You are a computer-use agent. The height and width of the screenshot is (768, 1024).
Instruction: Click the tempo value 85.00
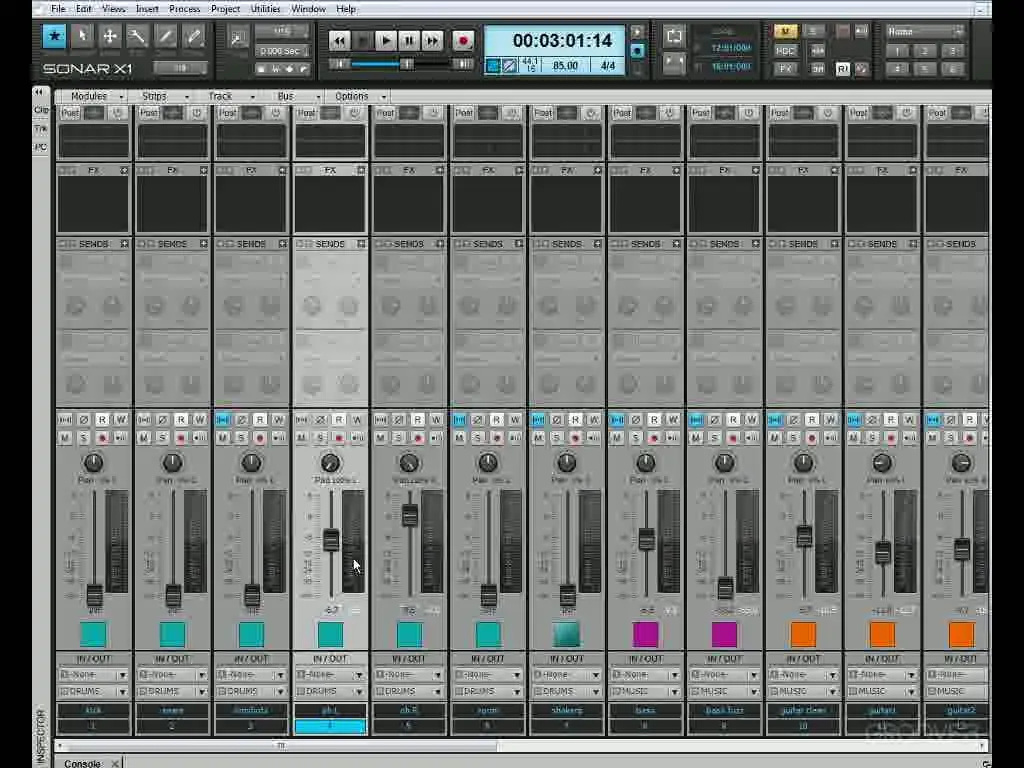[x=565, y=65]
